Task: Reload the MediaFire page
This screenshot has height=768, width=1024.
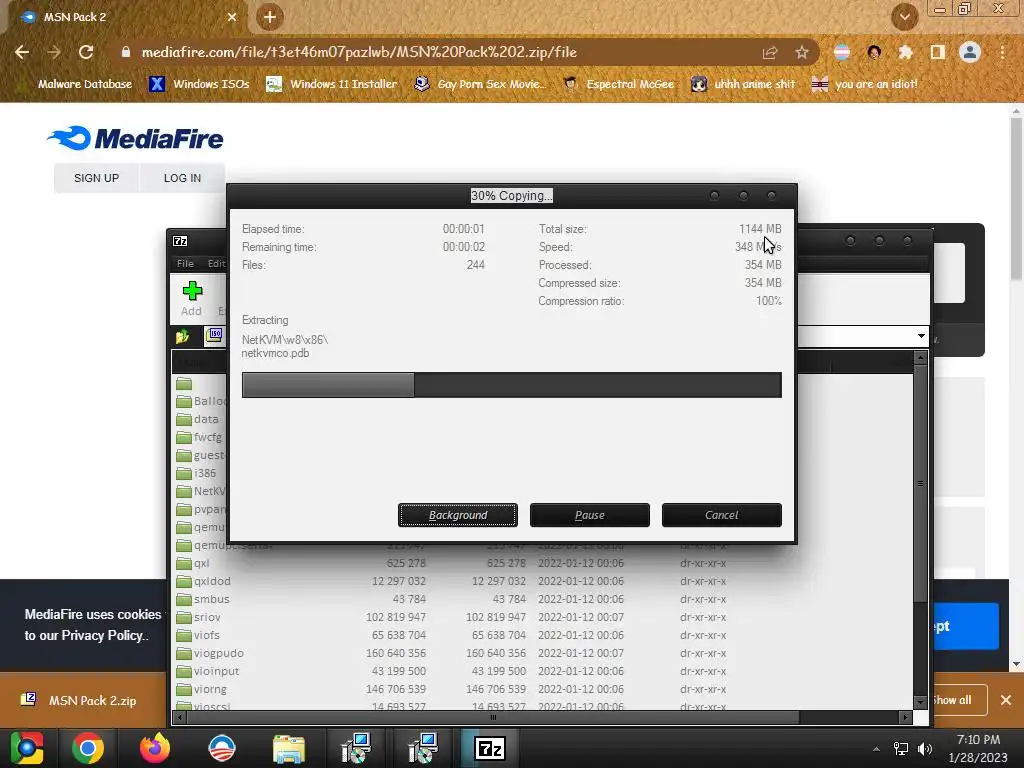Action: pyautogui.click(x=86, y=52)
